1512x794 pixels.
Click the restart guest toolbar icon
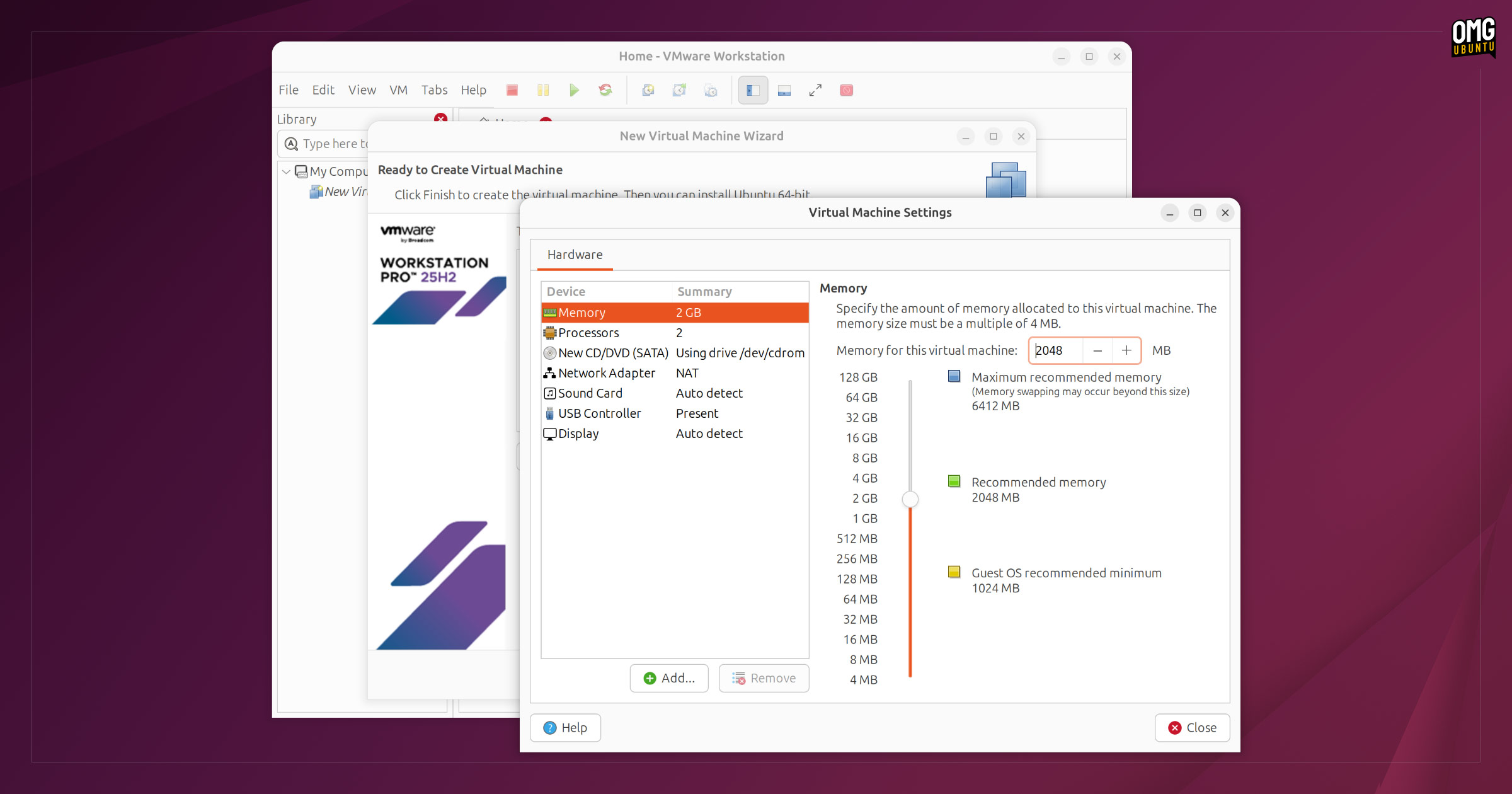(x=605, y=90)
